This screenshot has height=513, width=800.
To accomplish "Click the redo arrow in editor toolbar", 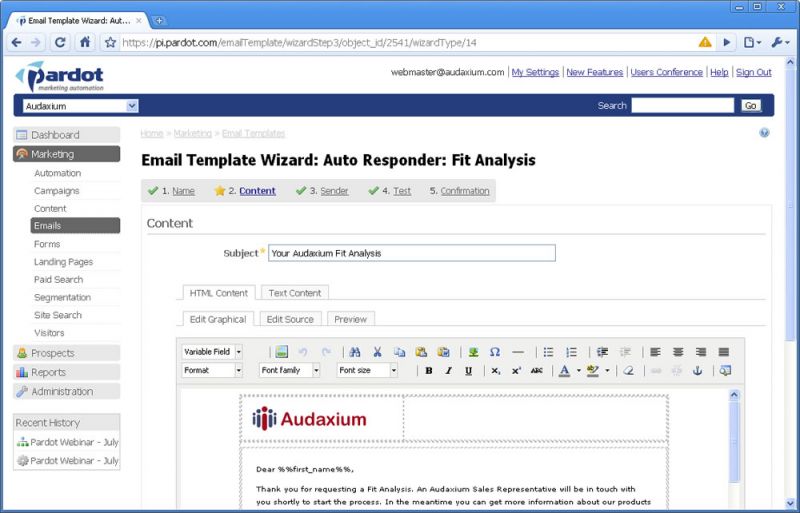I will click(326, 352).
